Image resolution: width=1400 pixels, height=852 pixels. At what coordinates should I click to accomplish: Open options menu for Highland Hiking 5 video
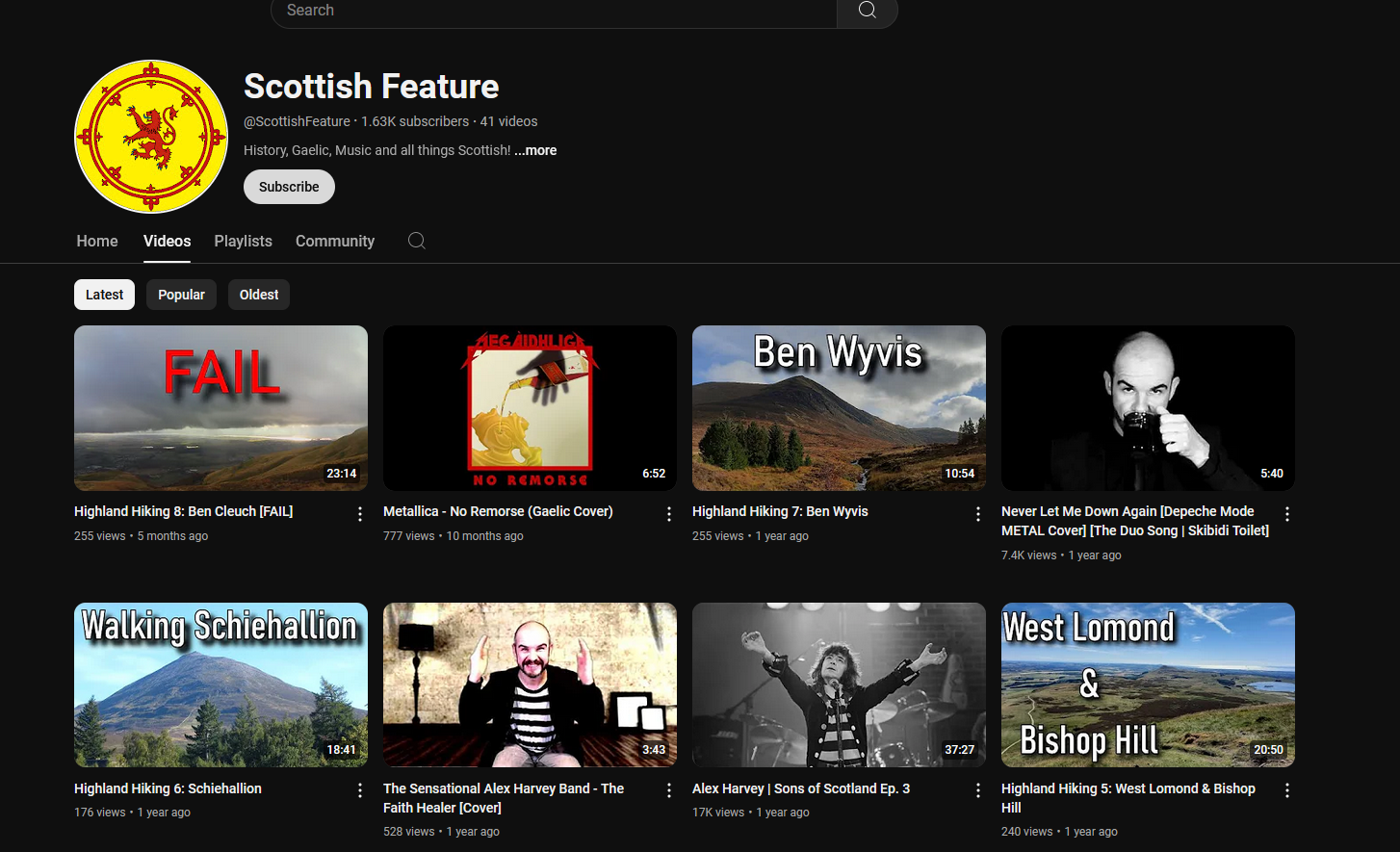(1287, 790)
